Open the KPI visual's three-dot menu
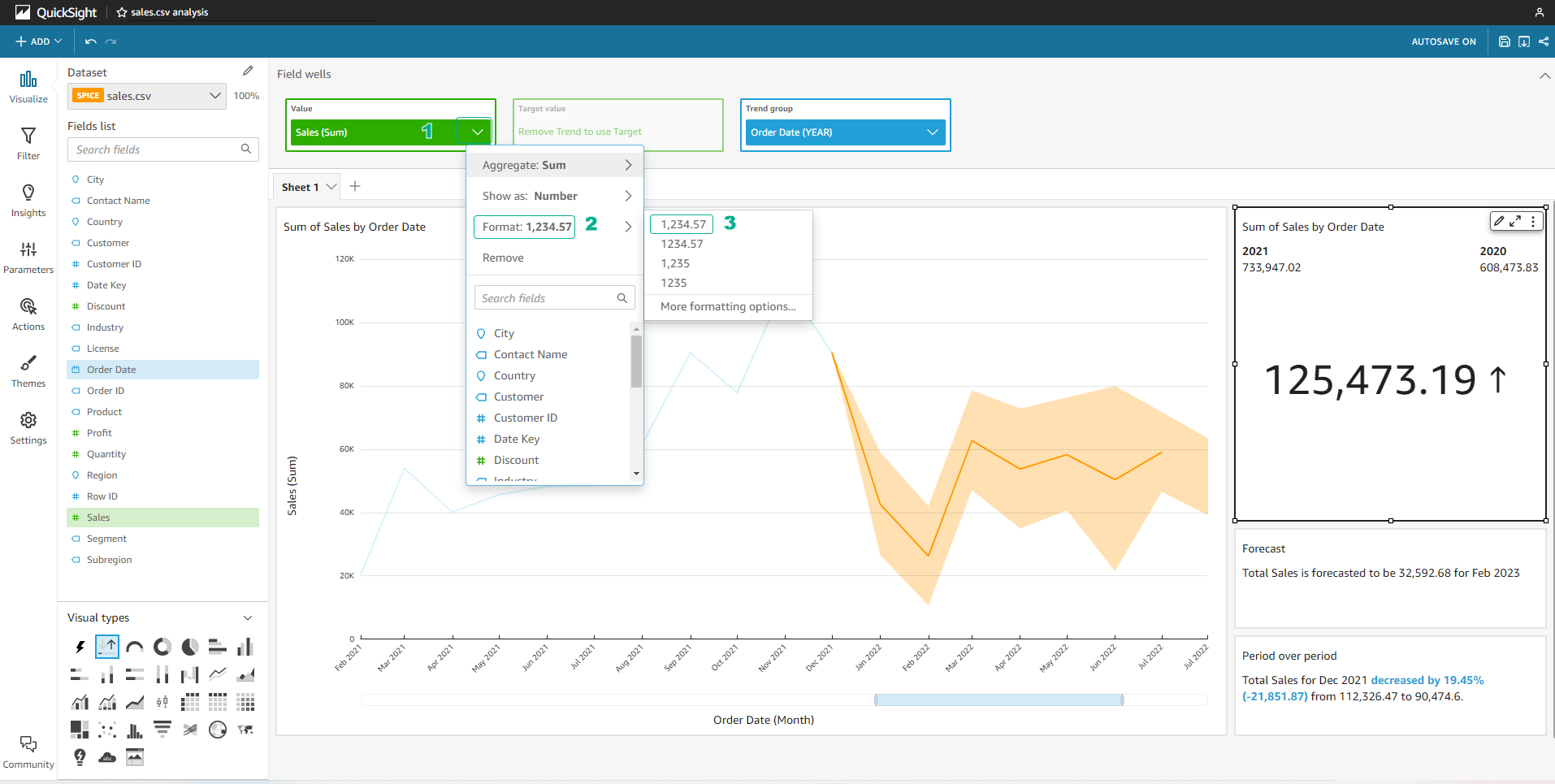The image size is (1555, 784). point(1533,221)
